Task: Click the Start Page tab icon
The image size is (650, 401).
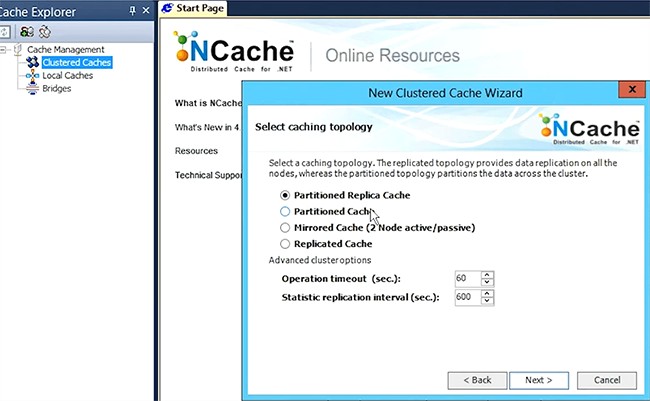Action: click(167, 8)
